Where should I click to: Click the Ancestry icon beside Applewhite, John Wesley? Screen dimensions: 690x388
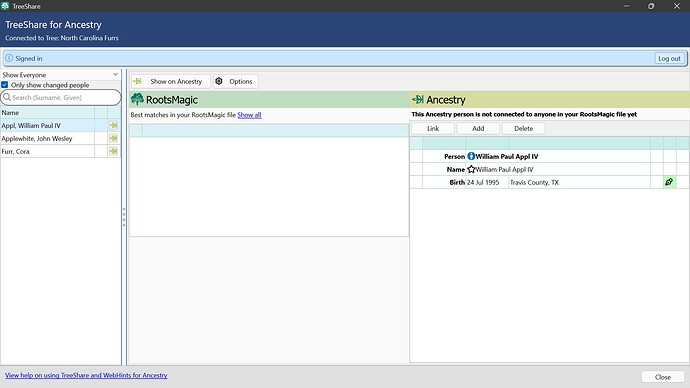[x=114, y=138]
